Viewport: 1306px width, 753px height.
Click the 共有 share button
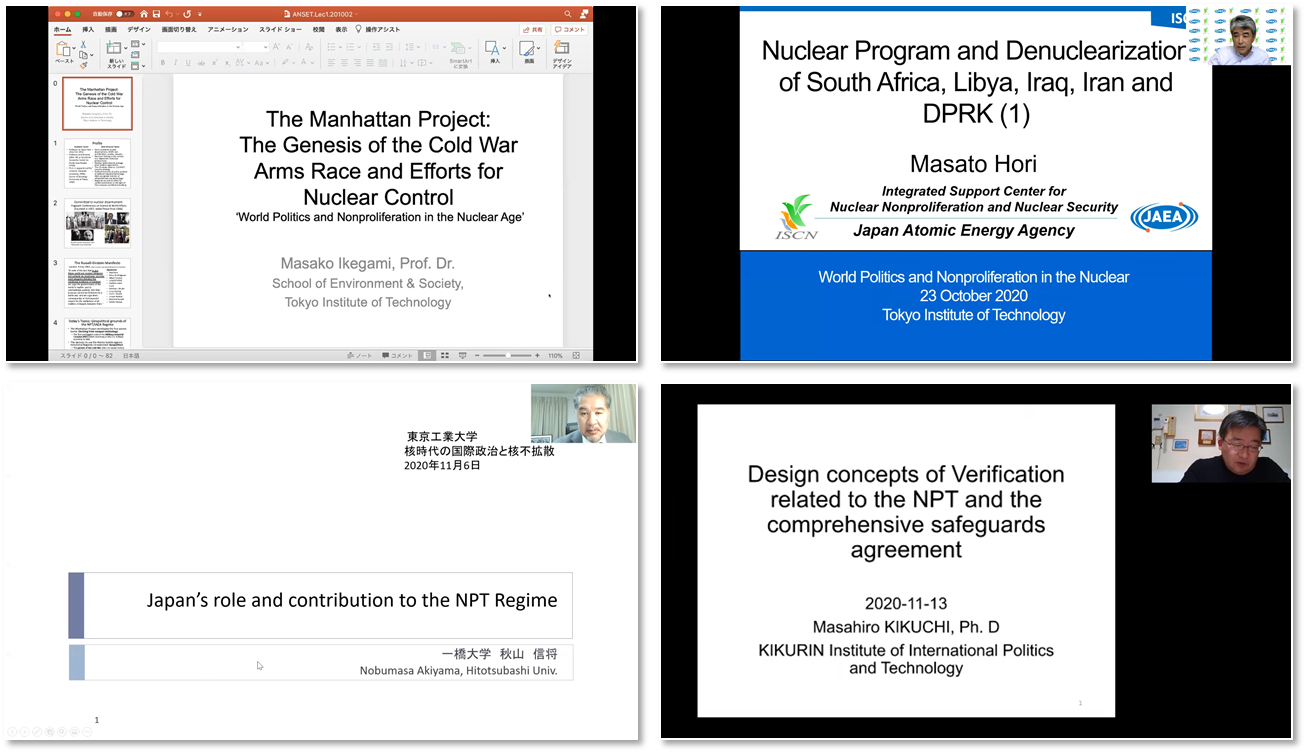pos(532,30)
